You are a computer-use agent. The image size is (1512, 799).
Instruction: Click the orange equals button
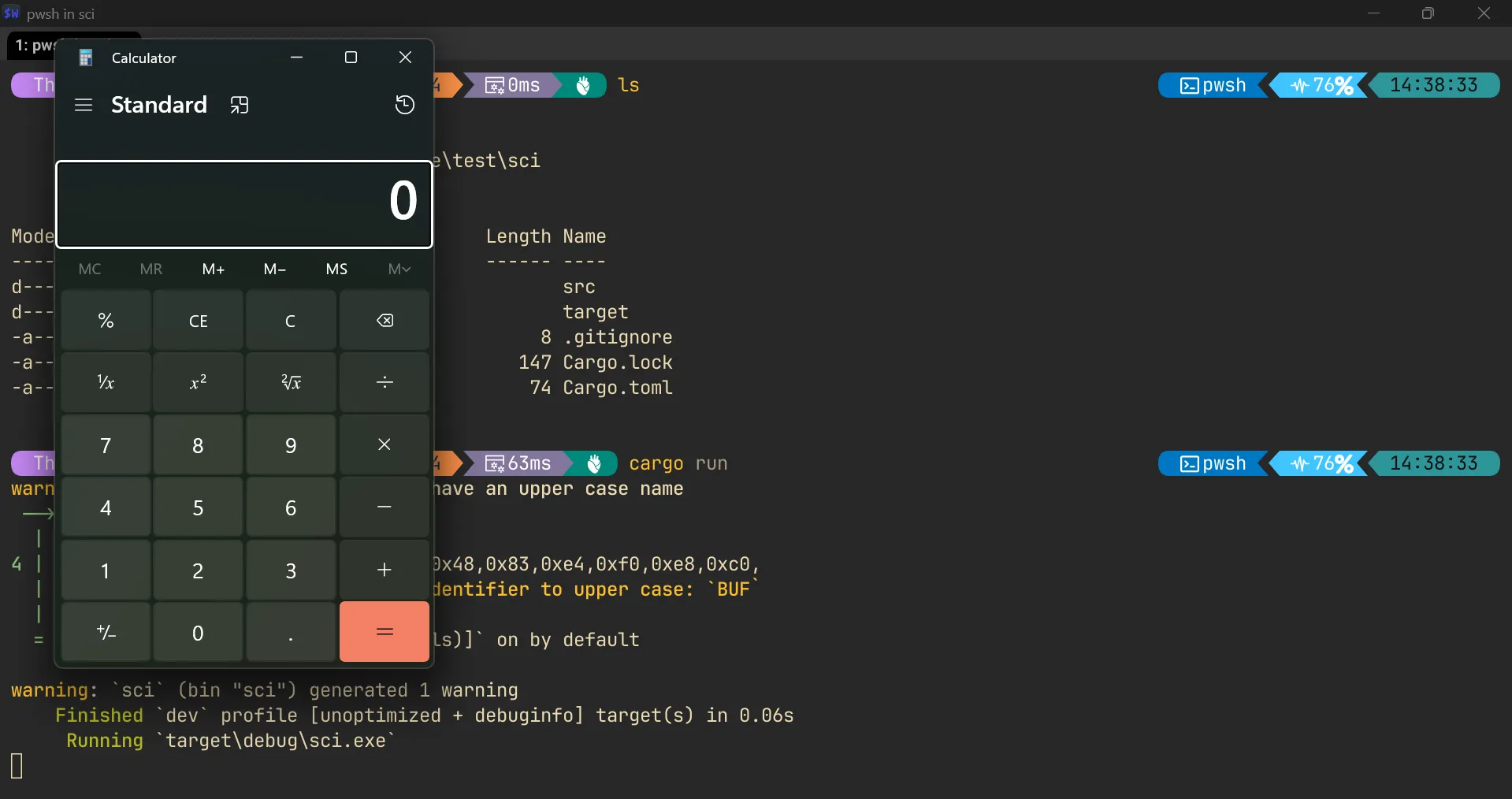384,632
